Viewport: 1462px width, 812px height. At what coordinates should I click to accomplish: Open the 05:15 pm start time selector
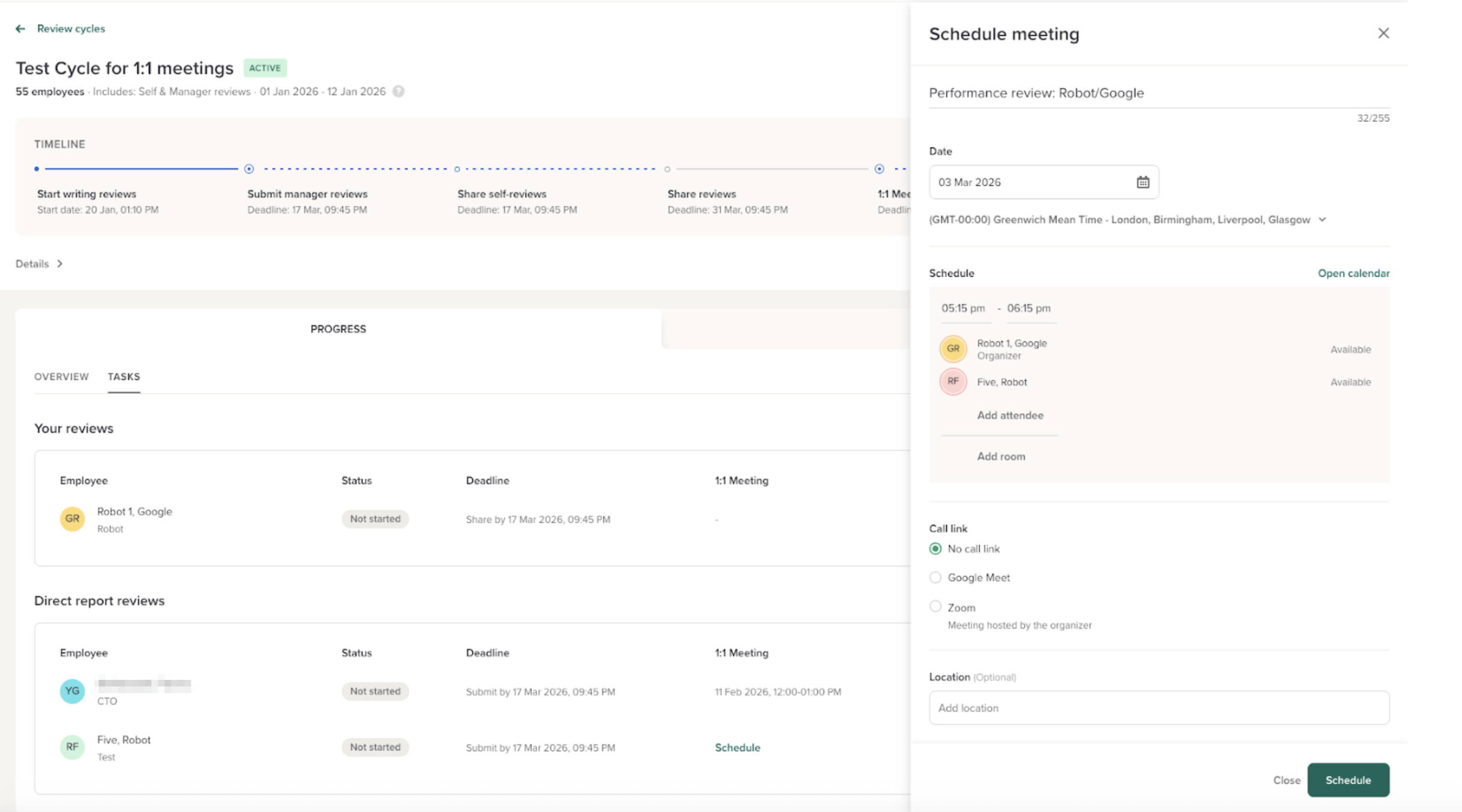tap(963, 309)
